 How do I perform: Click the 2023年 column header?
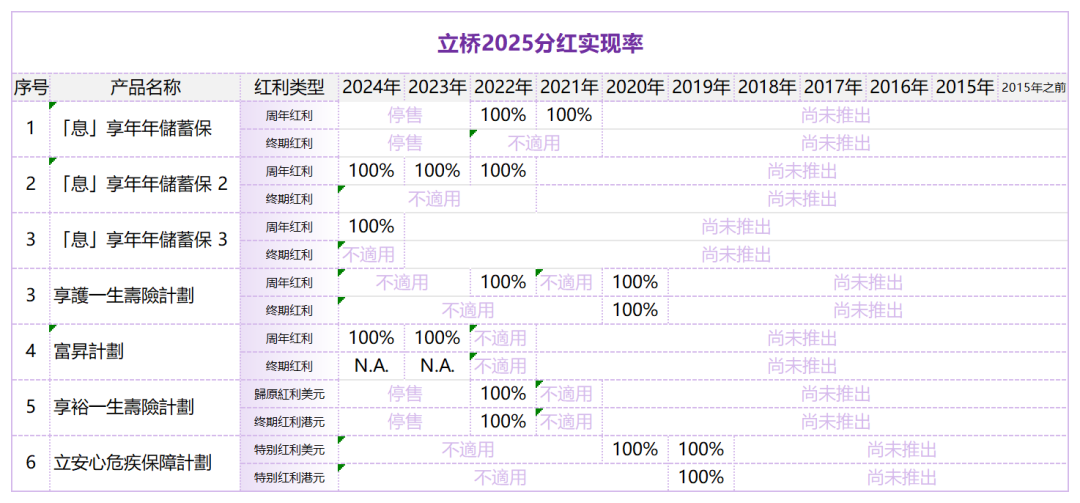point(437,88)
